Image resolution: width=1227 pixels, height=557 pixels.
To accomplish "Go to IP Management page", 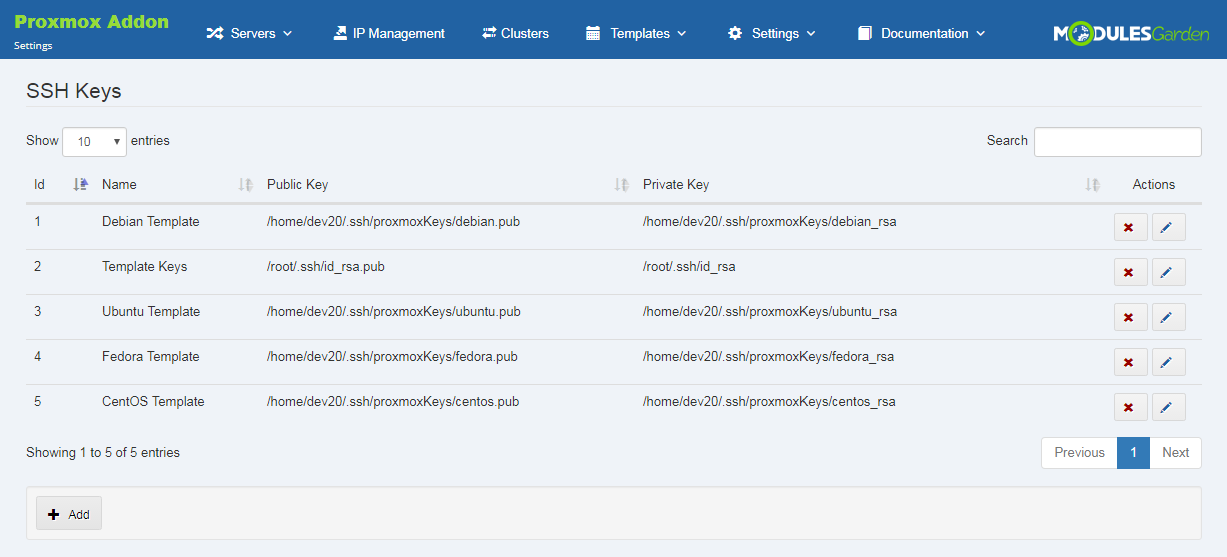I will pyautogui.click(x=389, y=33).
